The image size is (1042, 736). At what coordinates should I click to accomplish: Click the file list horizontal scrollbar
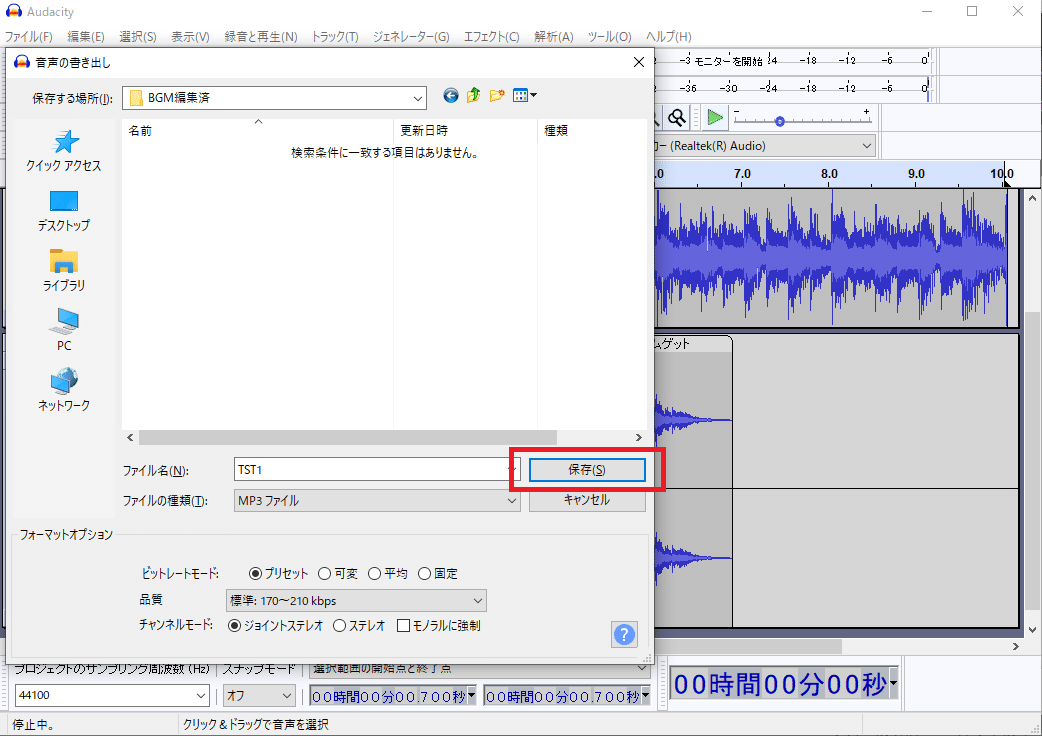(348, 437)
